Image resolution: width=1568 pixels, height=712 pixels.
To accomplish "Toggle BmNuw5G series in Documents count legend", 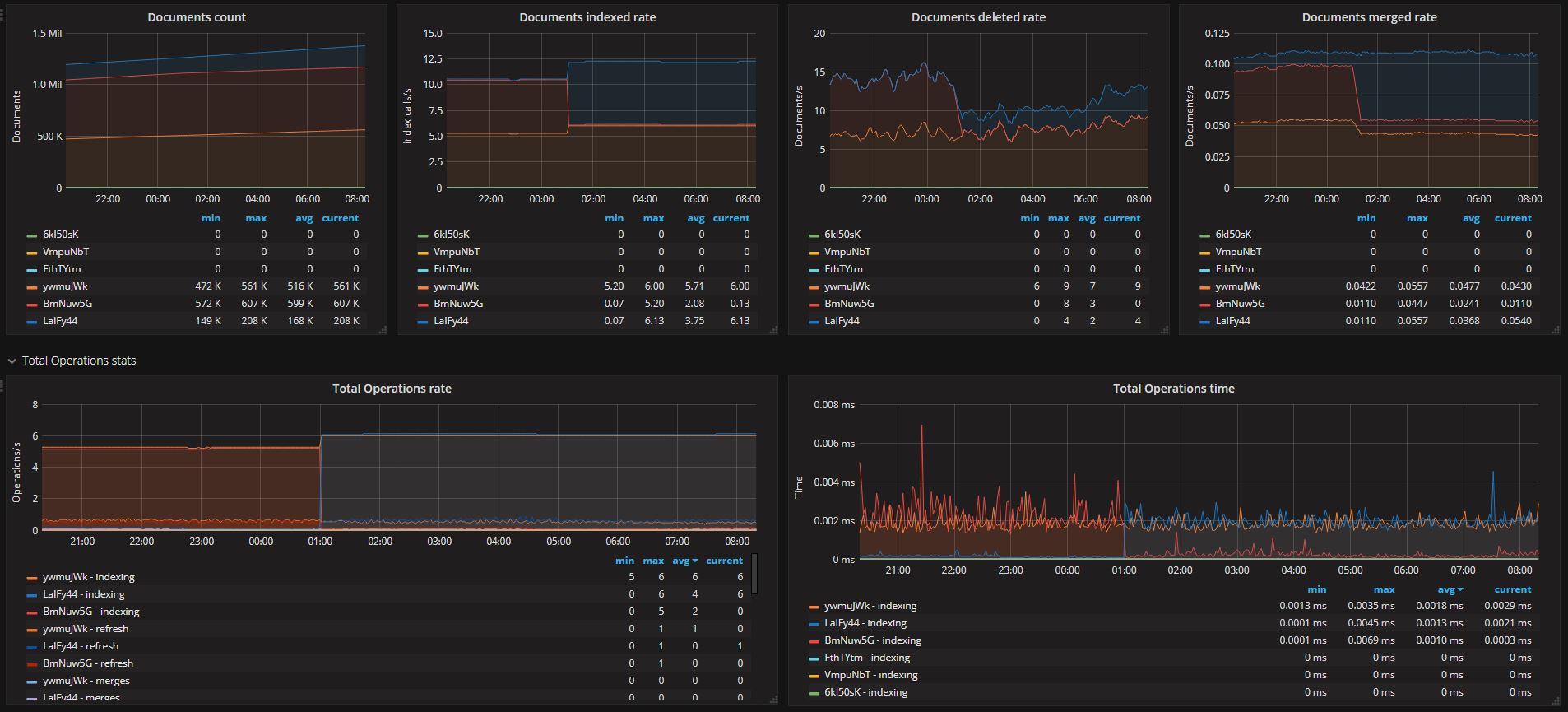I will pyautogui.click(x=67, y=304).
